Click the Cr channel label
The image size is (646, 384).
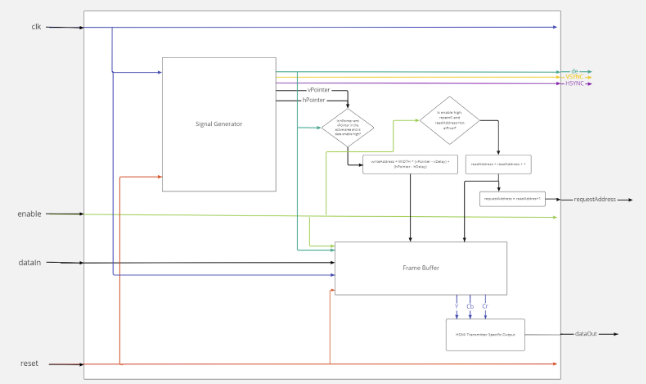click(485, 307)
